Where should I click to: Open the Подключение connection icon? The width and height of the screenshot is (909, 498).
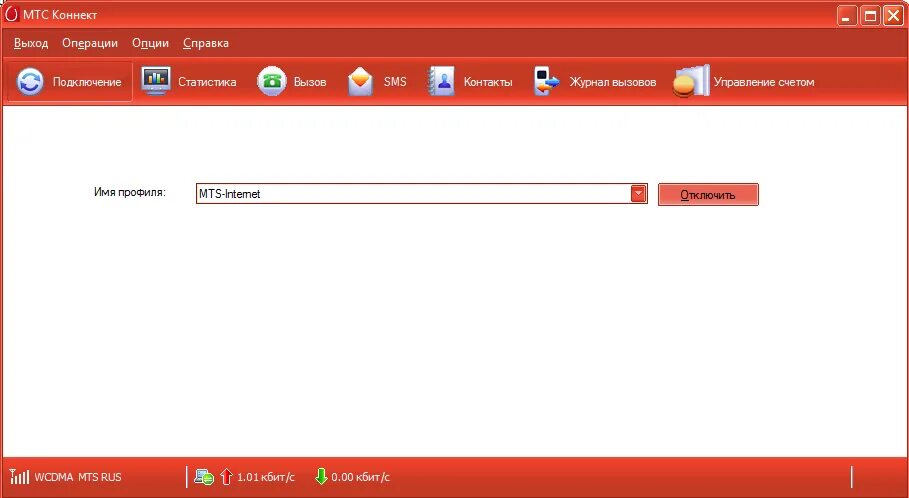(30, 82)
